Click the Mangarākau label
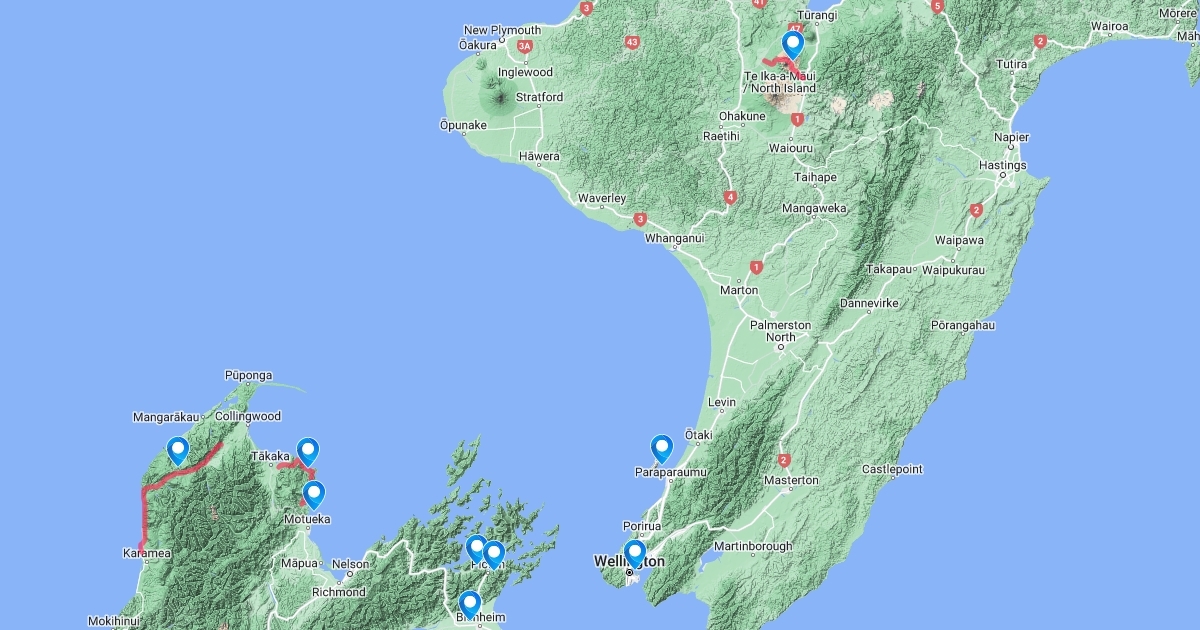Image resolution: width=1200 pixels, height=630 pixels. [168, 417]
